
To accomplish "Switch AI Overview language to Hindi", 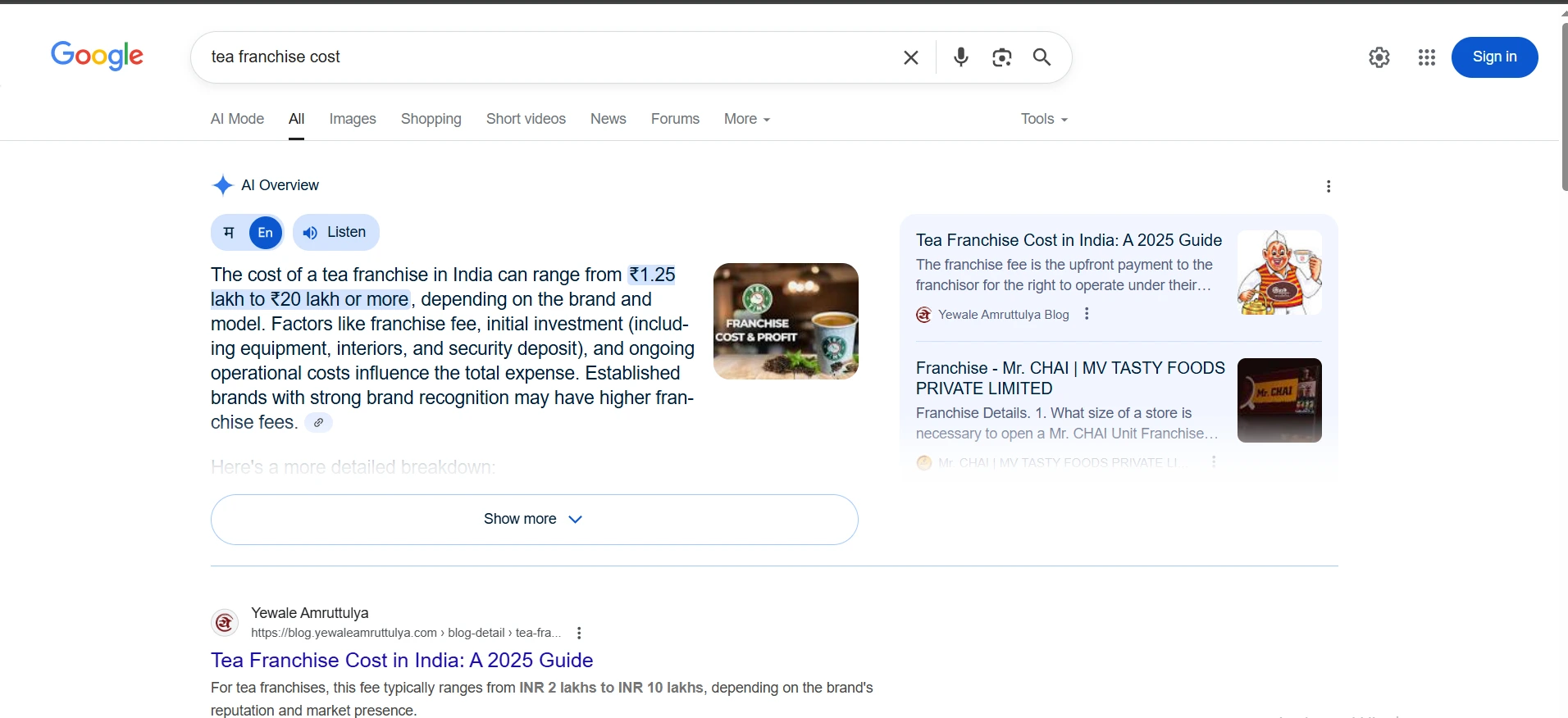I will pos(229,233).
